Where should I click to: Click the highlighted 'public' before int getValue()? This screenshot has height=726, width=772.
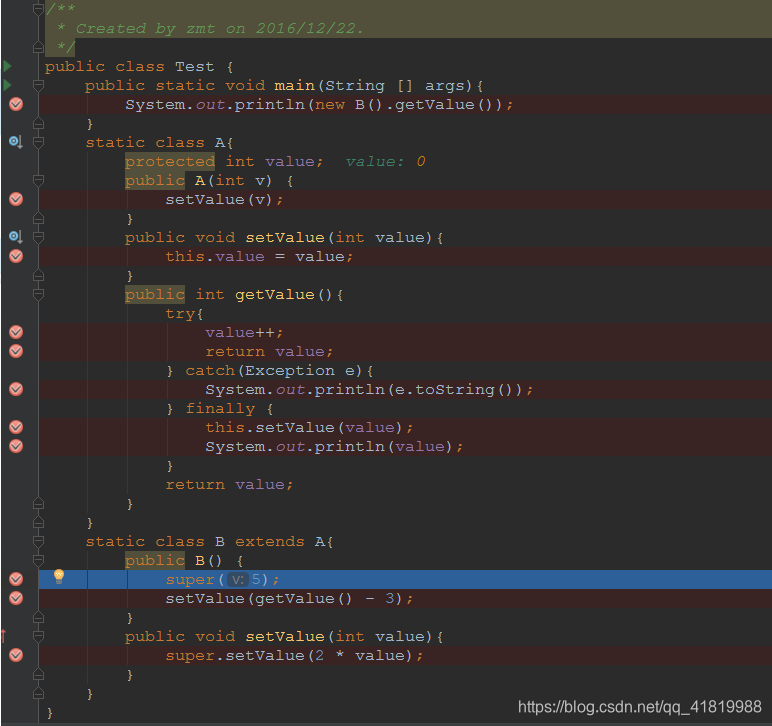click(x=155, y=294)
